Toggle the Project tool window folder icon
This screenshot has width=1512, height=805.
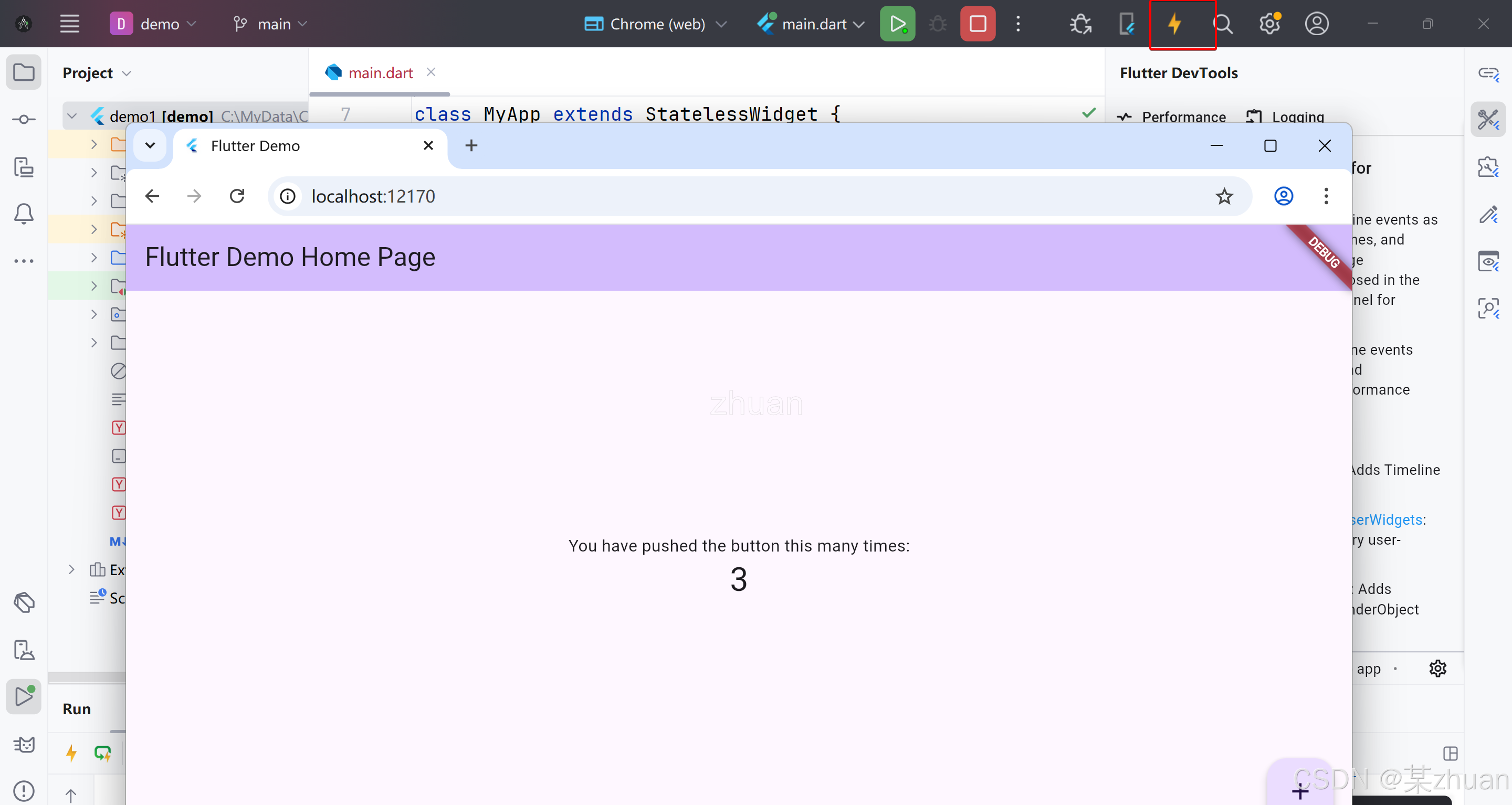pos(24,73)
